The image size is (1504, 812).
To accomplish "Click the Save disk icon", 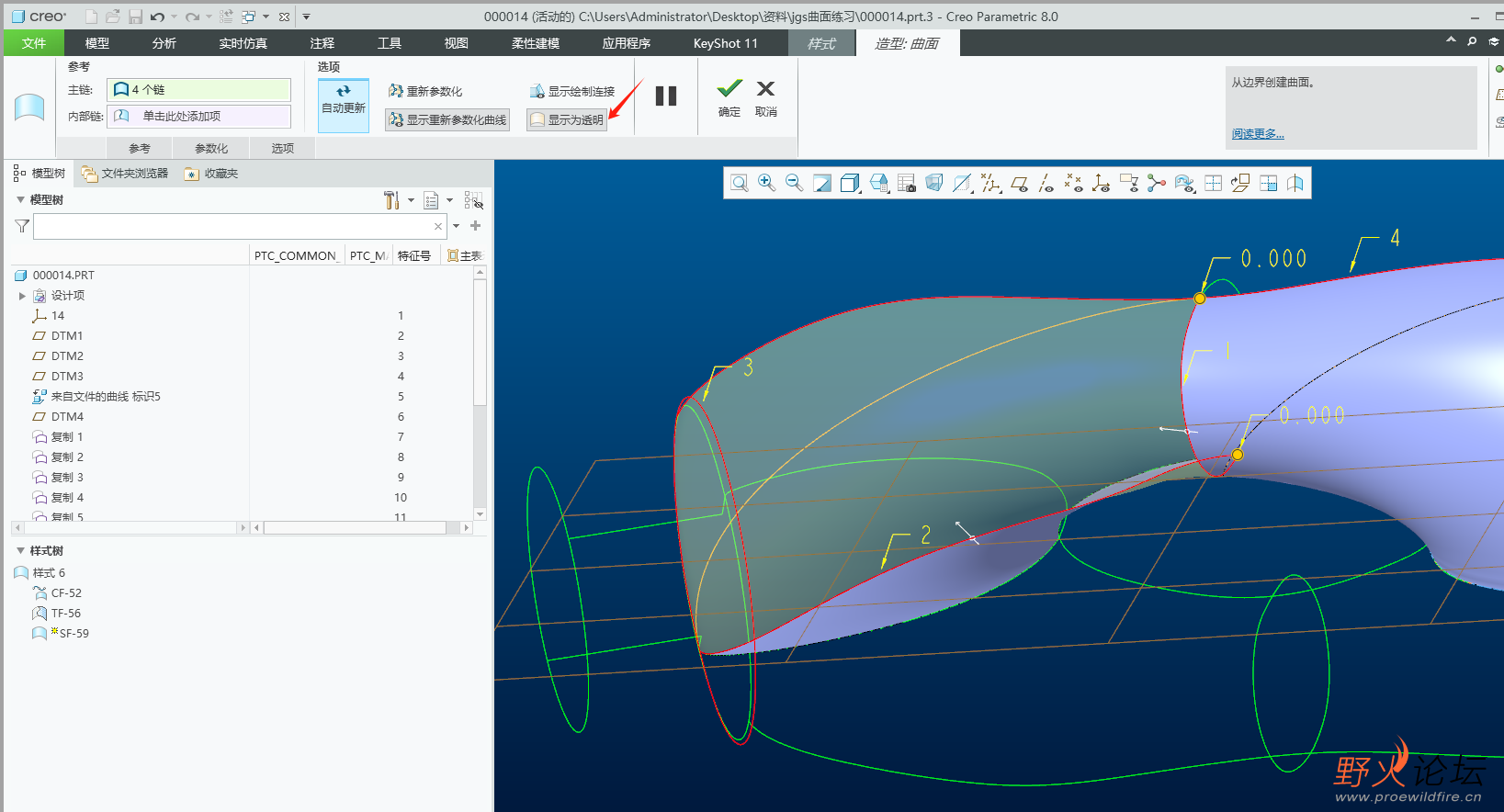I will coord(135,17).
